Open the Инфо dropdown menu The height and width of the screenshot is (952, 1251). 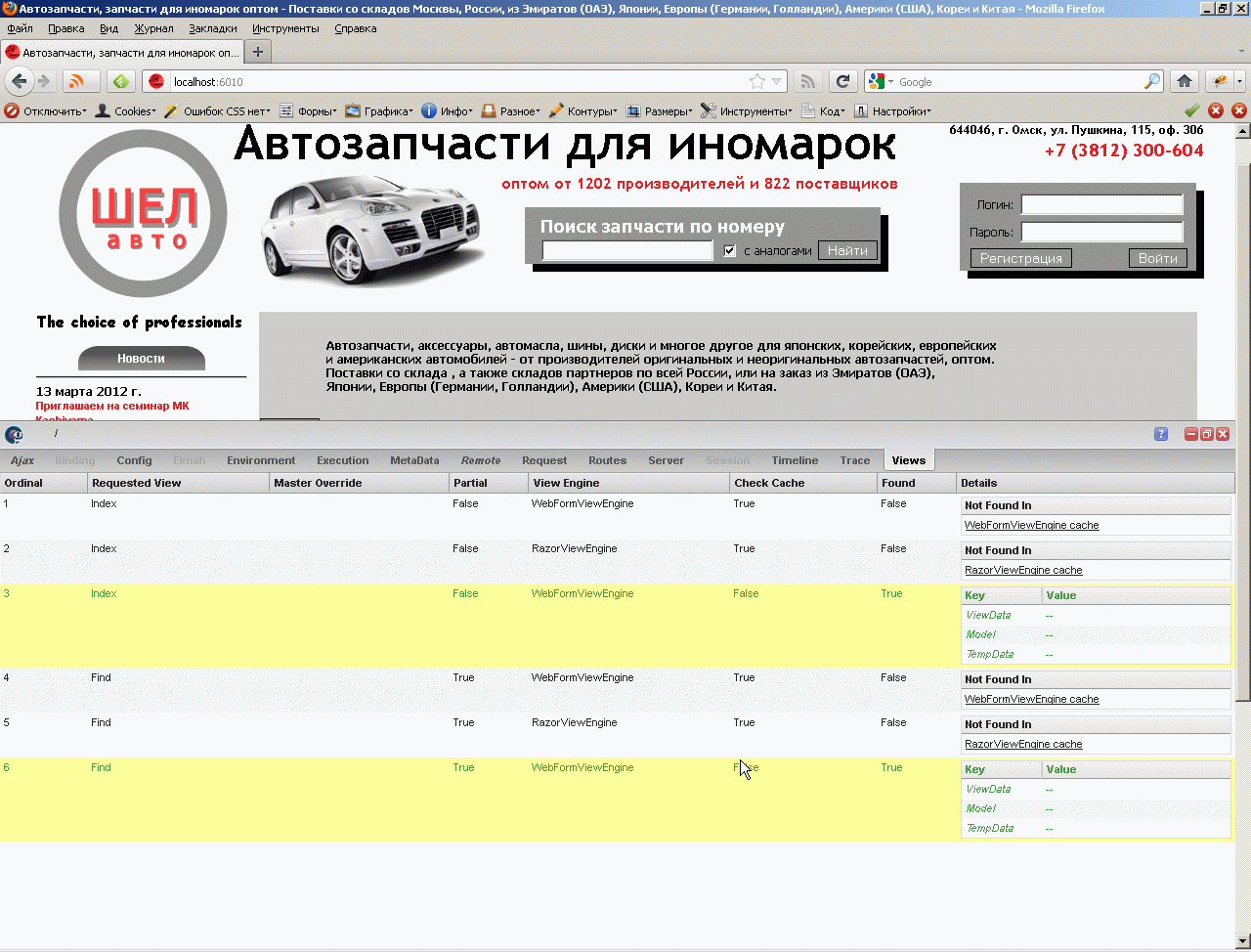pyautogui.click(x=448, y=111)
